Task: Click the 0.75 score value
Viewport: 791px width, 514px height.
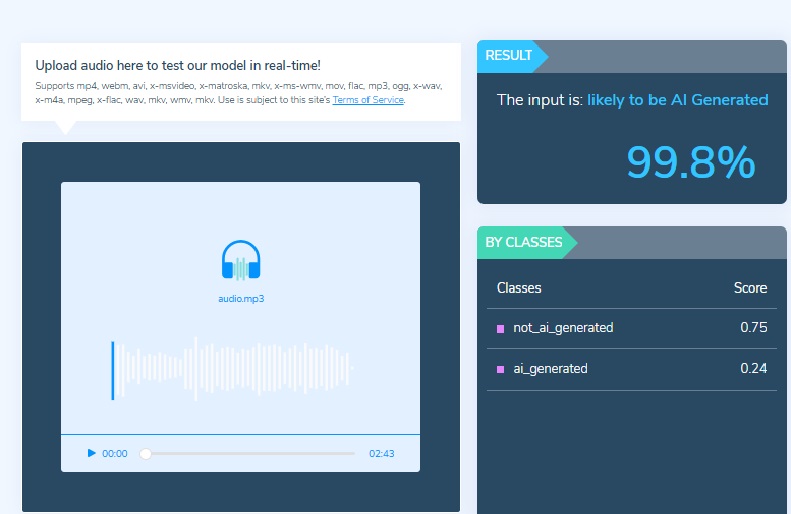Action: pos(754,327)
